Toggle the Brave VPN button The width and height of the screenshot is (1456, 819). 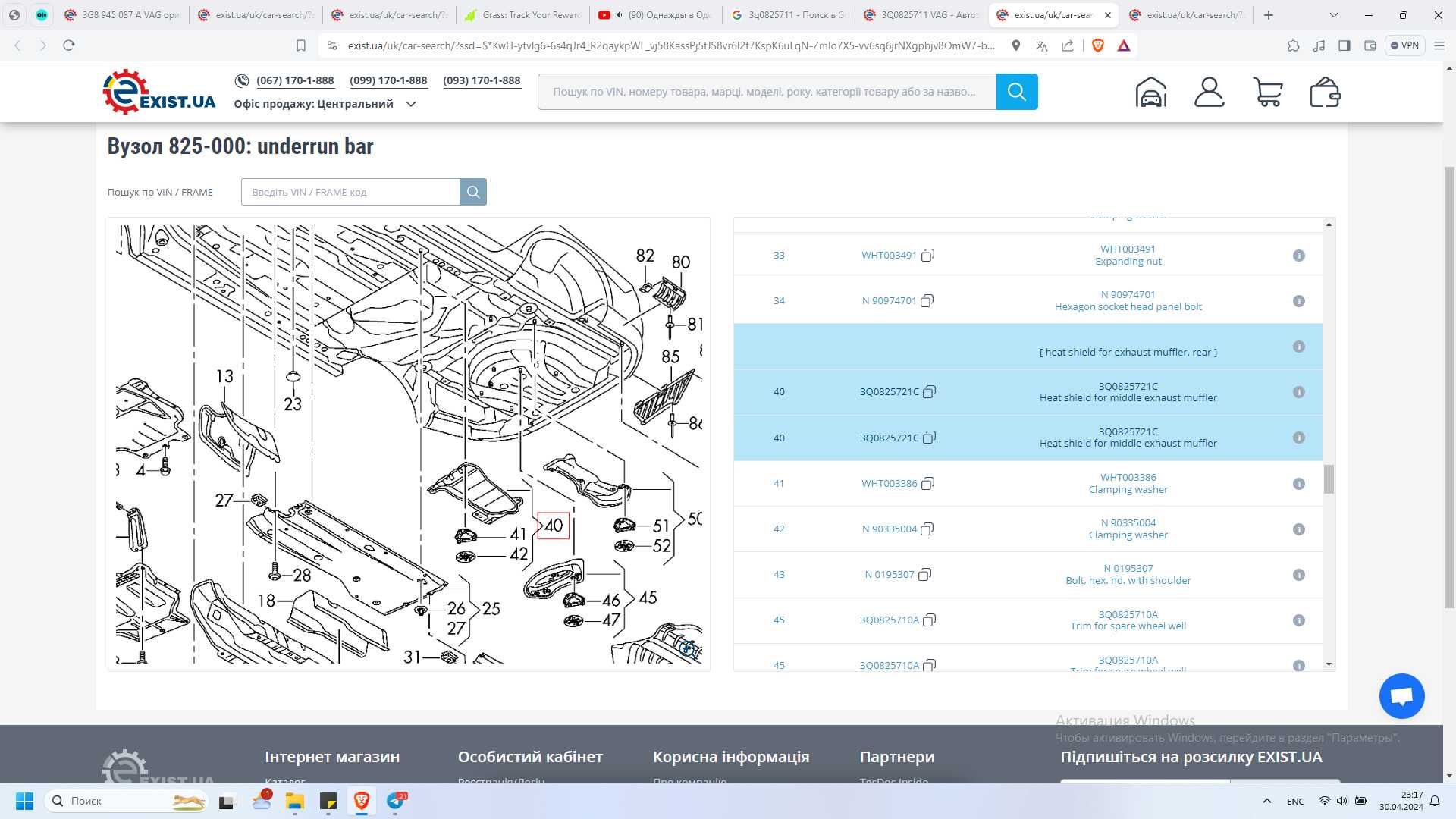point(1404,45)
